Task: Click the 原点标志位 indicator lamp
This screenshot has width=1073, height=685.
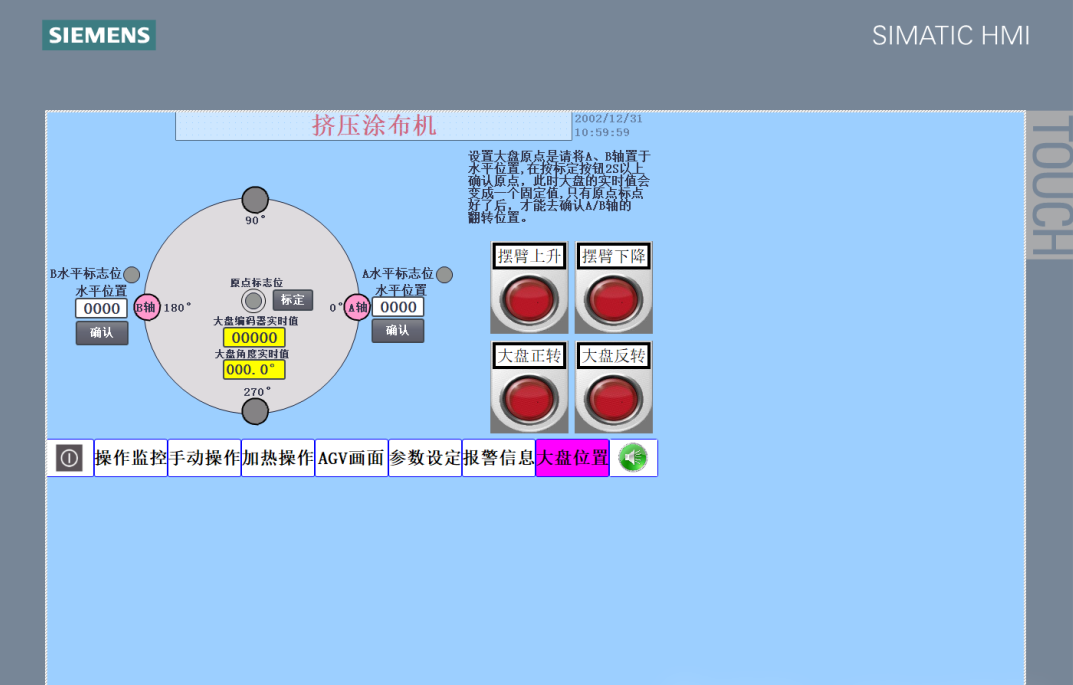Action: tap(254, 301)
